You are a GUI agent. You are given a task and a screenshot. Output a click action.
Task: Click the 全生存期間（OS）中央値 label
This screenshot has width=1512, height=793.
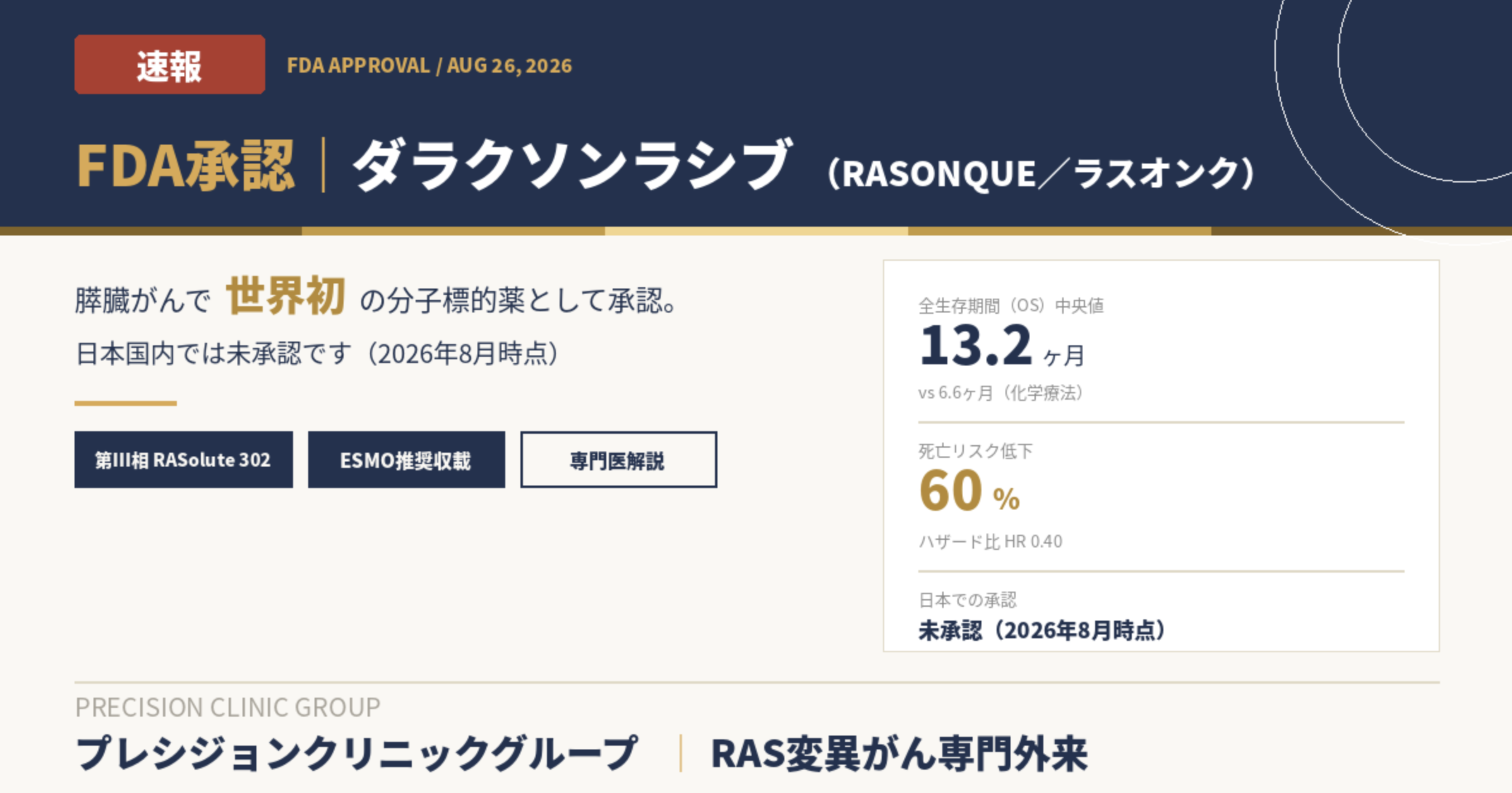(x=1011, y=306)
